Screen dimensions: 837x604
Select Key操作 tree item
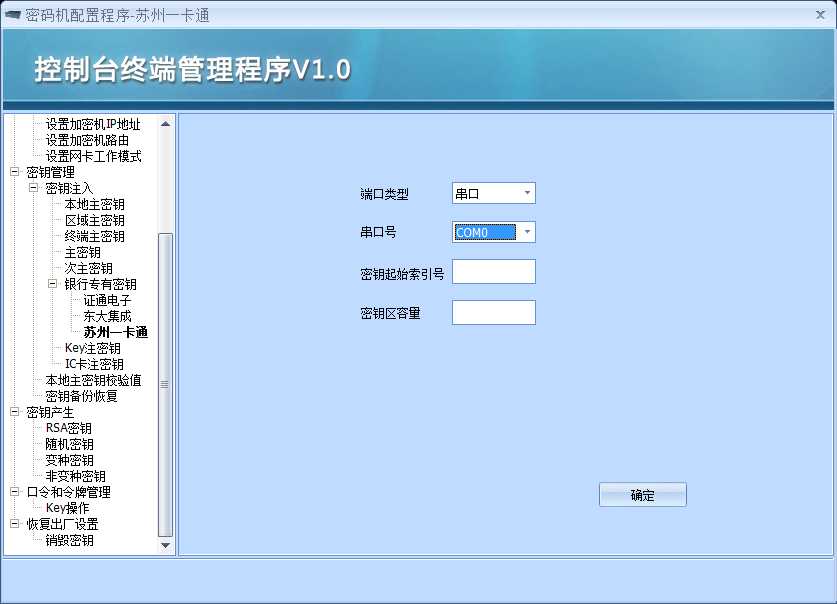[67, 508]
